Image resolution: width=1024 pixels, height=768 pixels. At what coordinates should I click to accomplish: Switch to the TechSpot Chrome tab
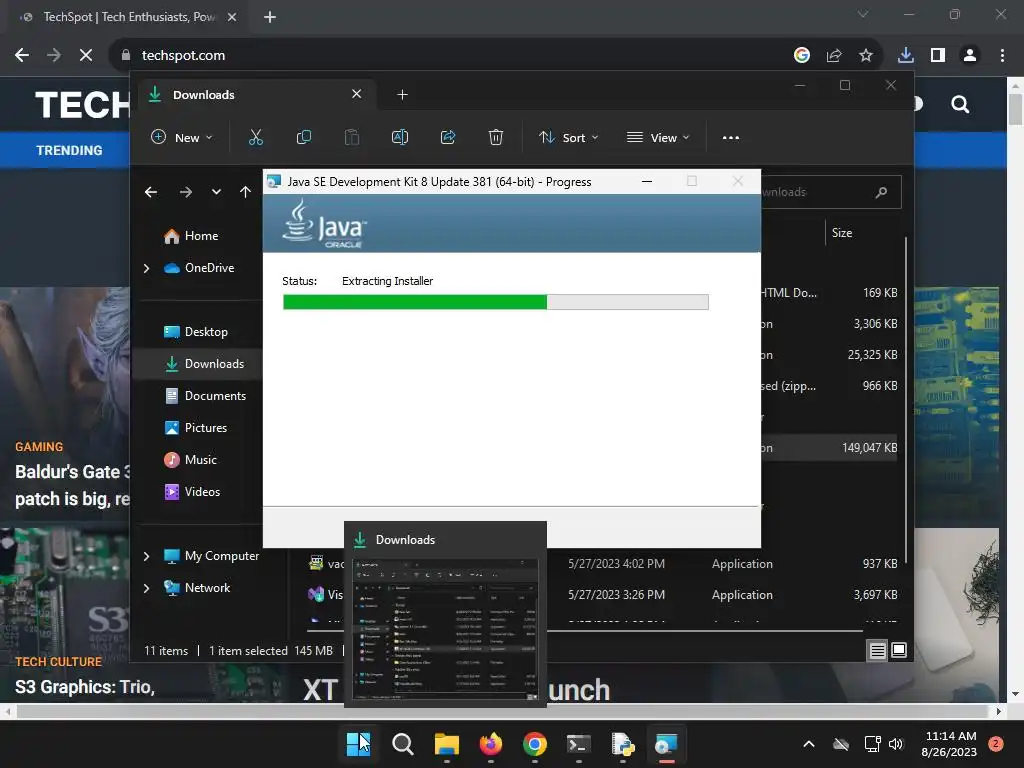pyautogui.click(x=129, y=17)
